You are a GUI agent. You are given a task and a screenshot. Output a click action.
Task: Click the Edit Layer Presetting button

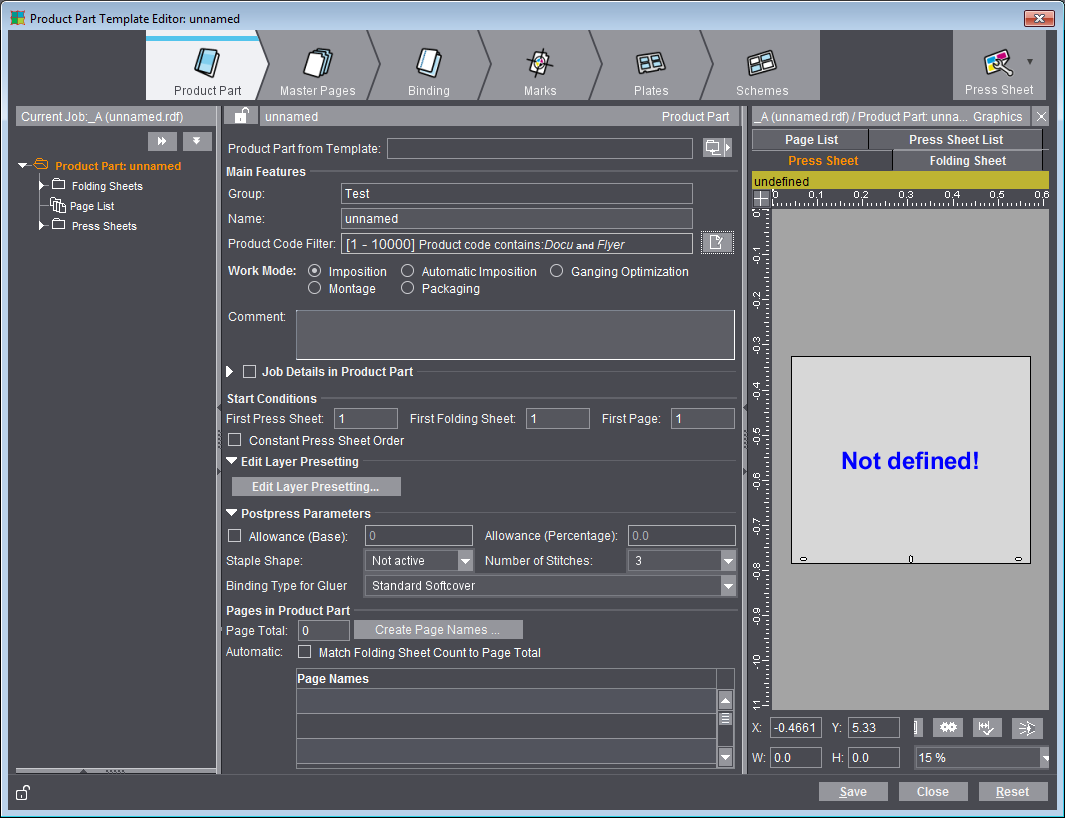click(316, 487)
